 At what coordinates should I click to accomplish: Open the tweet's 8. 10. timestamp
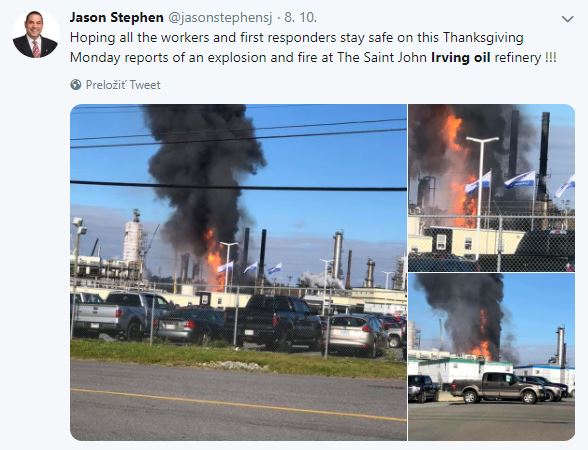pyautogui.click(x=300, y=18)
